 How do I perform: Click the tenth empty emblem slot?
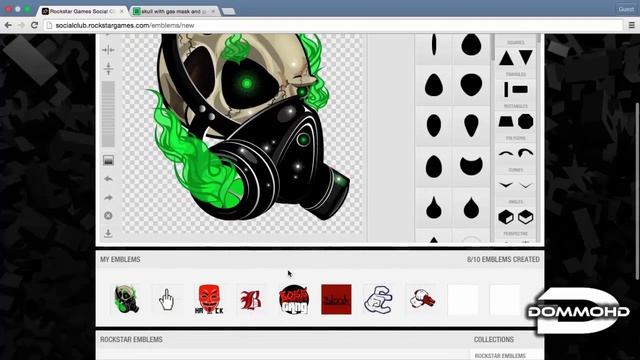(x=505, y=300)
